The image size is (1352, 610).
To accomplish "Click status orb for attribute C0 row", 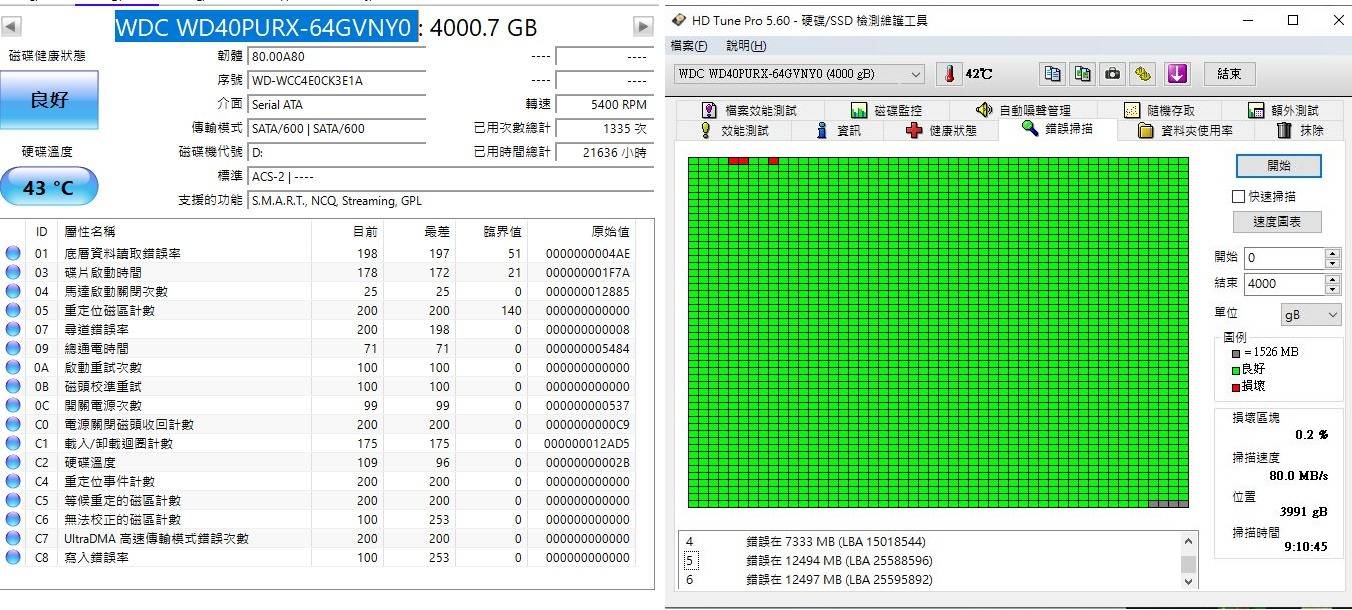I will (12, 424).
